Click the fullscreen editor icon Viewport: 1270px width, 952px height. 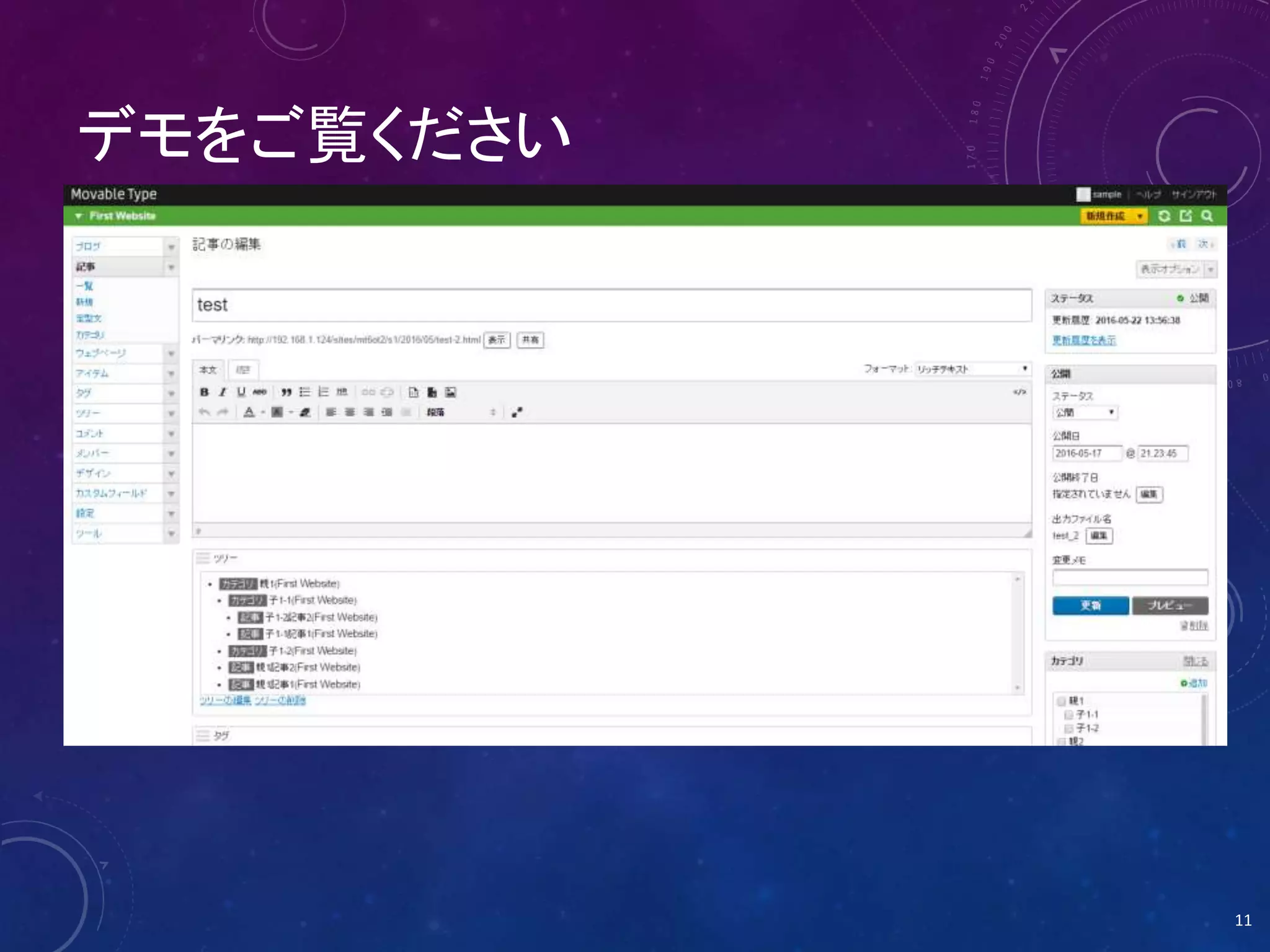pos(517,412)
